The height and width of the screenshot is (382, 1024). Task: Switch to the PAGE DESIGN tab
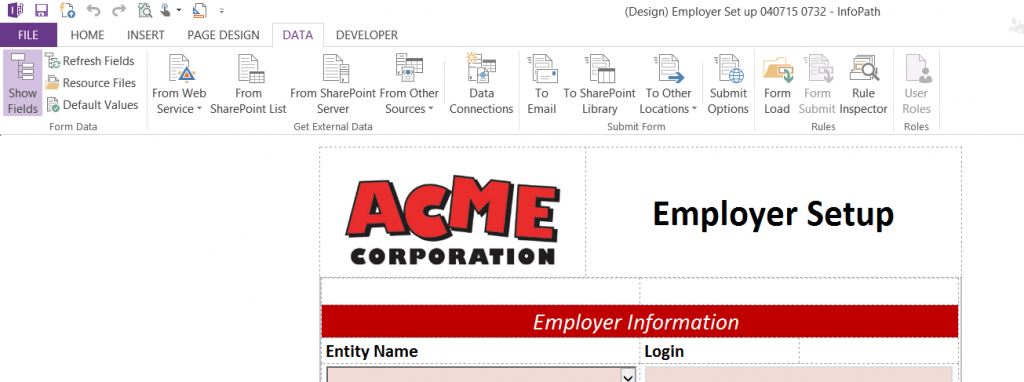pos(223,35)
